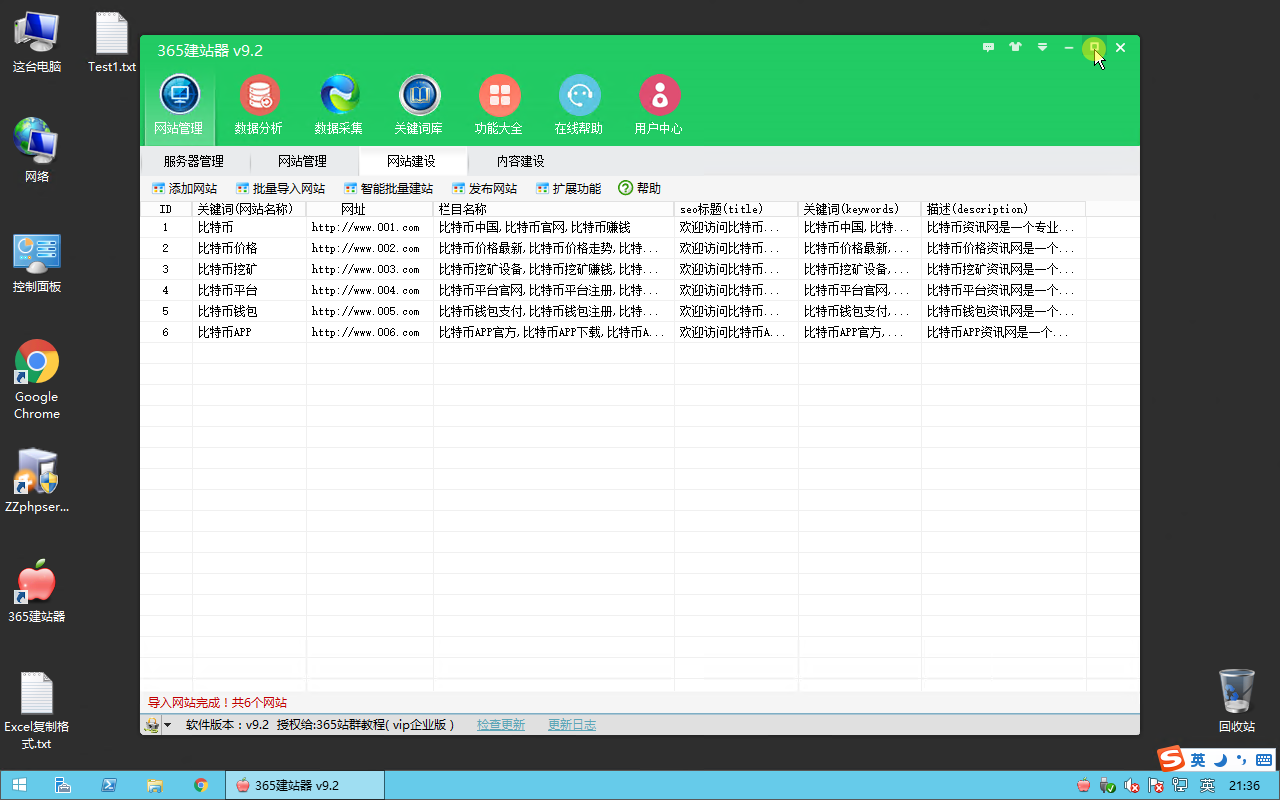The height and width of the screenshot is (800, 1280).
Task: Open Server Manager from the taskbar
Action: point(62,785)
